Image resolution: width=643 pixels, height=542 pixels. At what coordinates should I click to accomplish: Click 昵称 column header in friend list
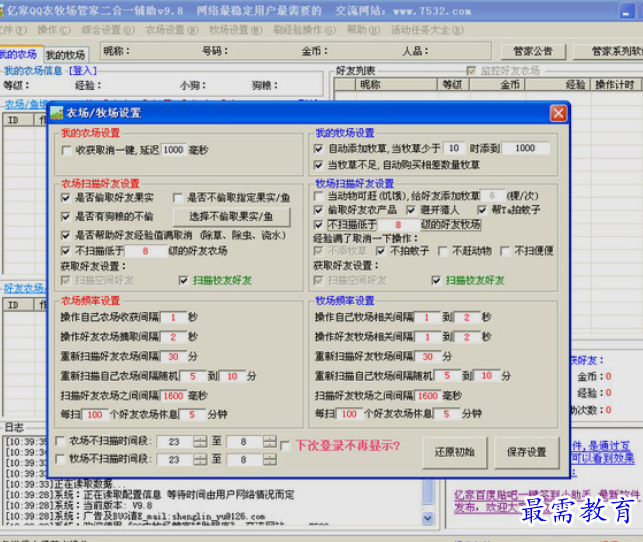[x=396, y=84]
